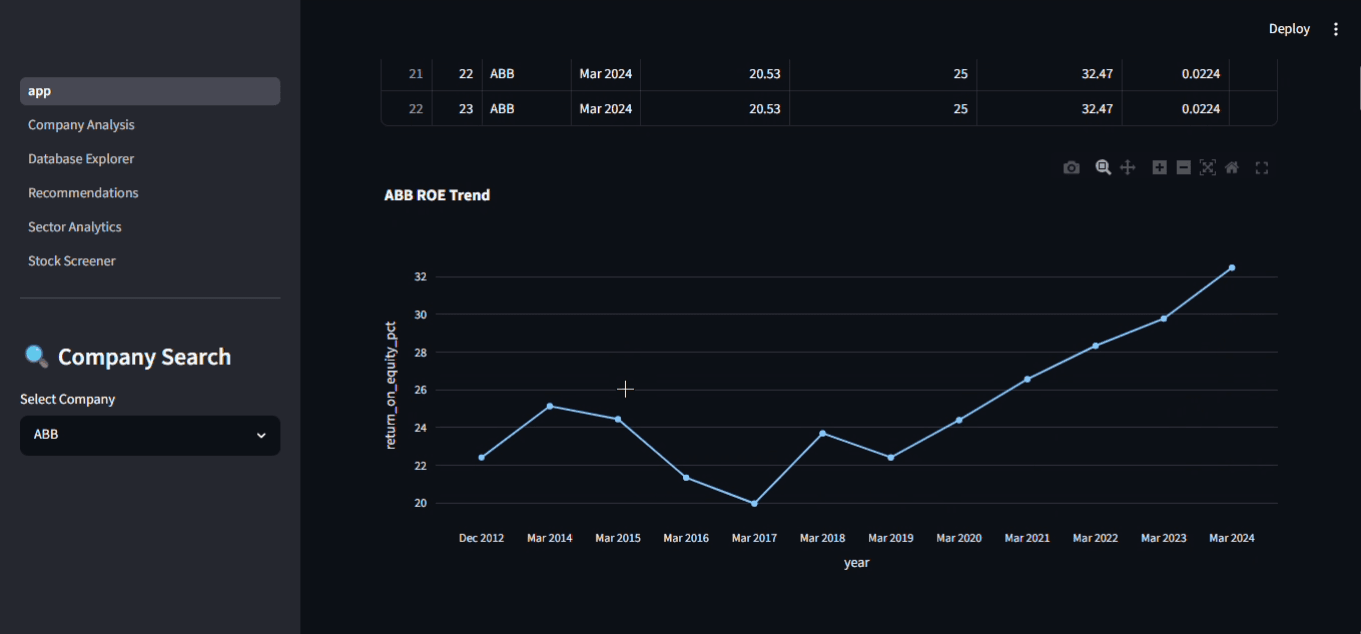Zoom in using the plus icon
Viewport: 1361px width, 634px height.
click(x=1159, y=168)
